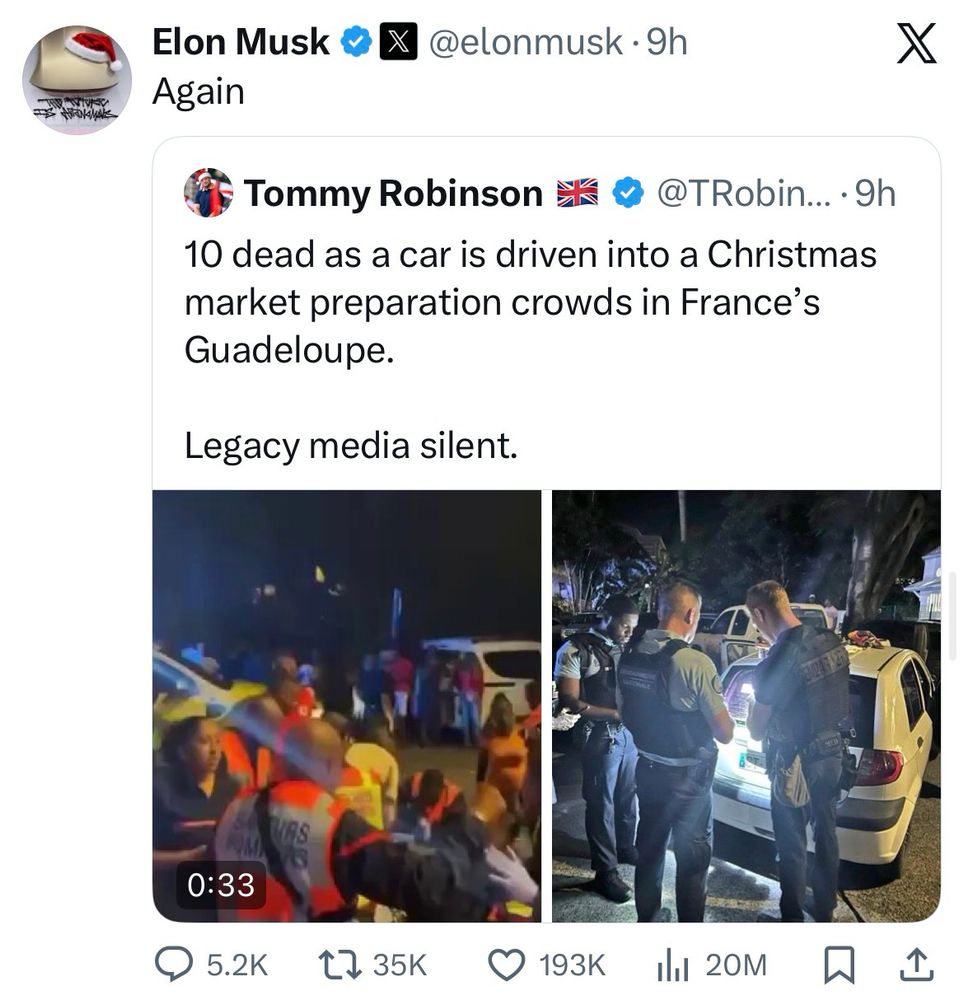The height and width of the screenshot is (1000, 964).
Task: Play the 0:33 video thumbnail
Action: 347,706
